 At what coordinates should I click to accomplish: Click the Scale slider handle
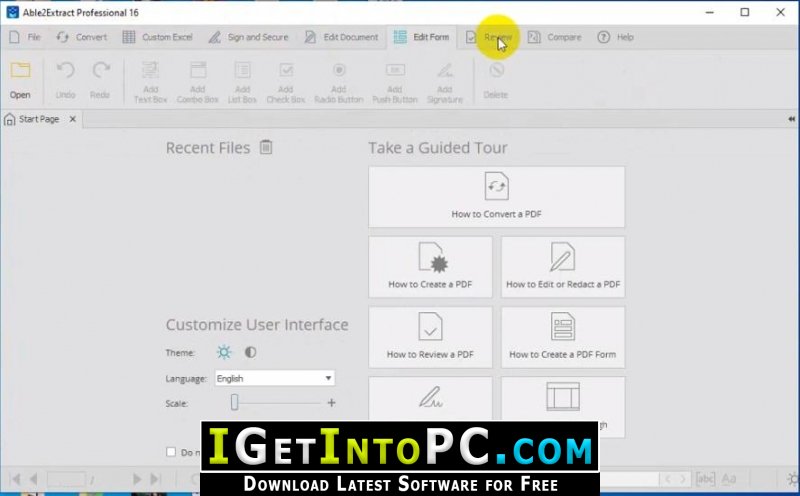tap(234, 403)
